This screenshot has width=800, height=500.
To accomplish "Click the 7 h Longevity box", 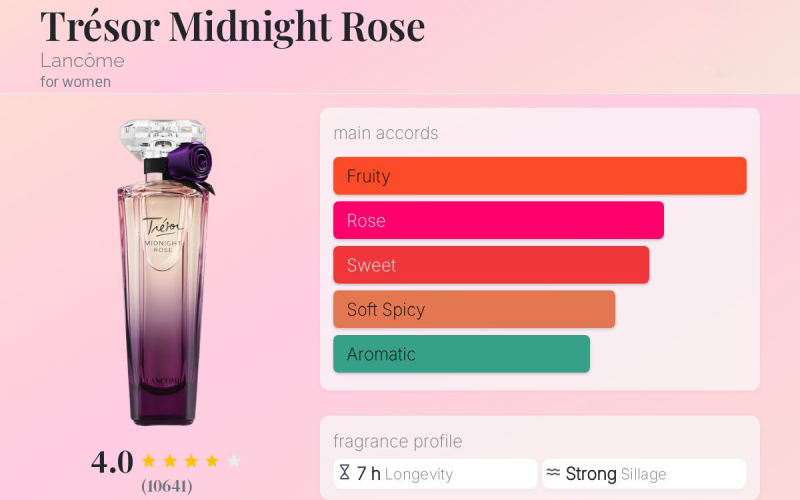I will point(435,473).
